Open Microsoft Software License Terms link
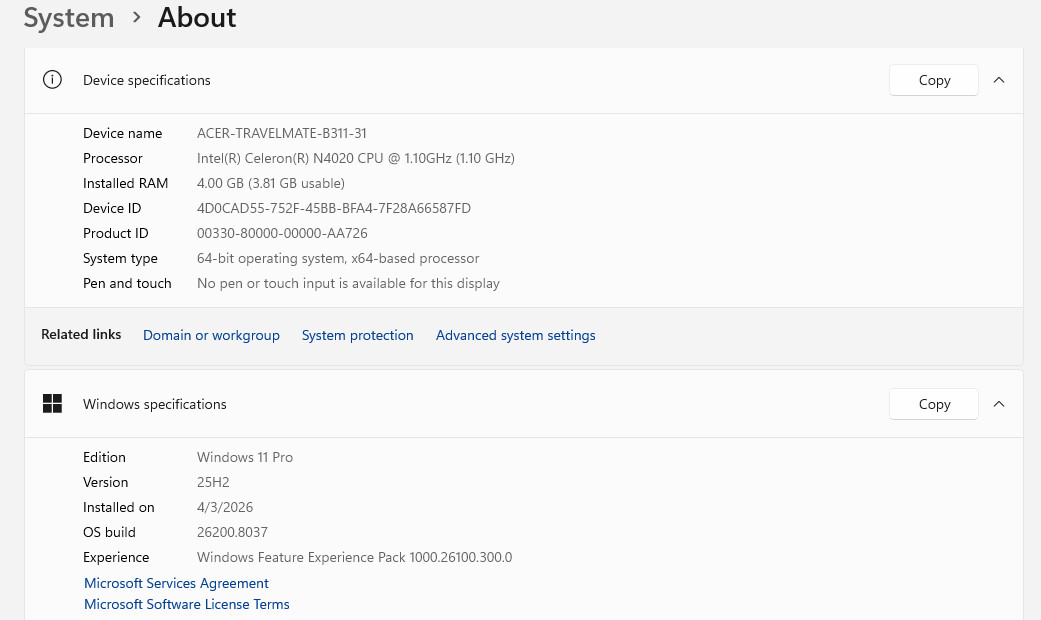Image resolution: width=1041 pixels, height=620 pixels. (187, 604)
